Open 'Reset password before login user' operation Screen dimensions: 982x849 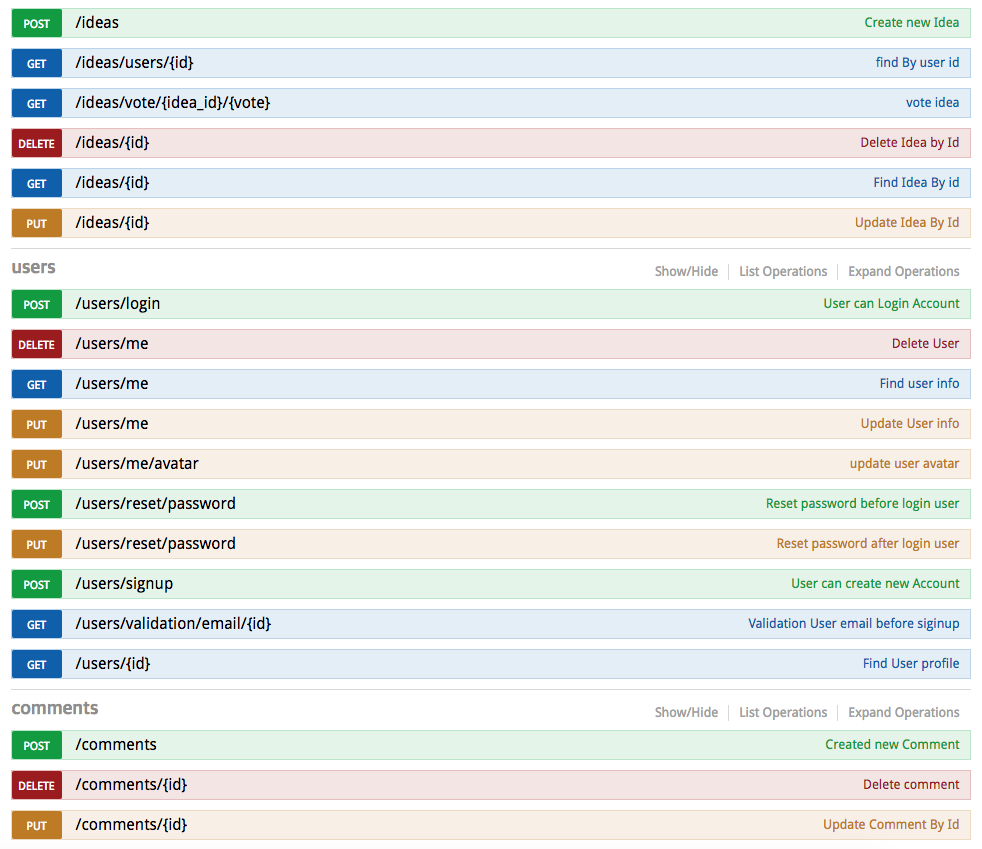(862, 504)
